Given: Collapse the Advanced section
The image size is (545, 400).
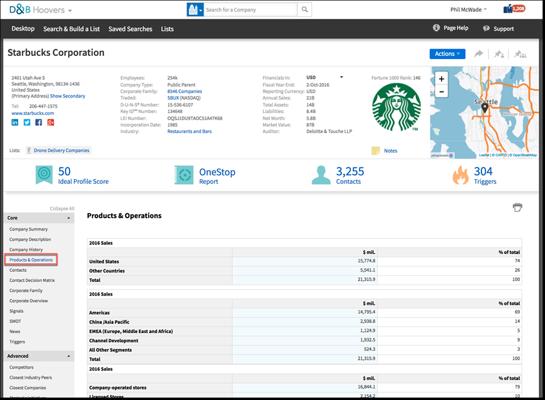Looking at the screenshot, I should 68,356.
